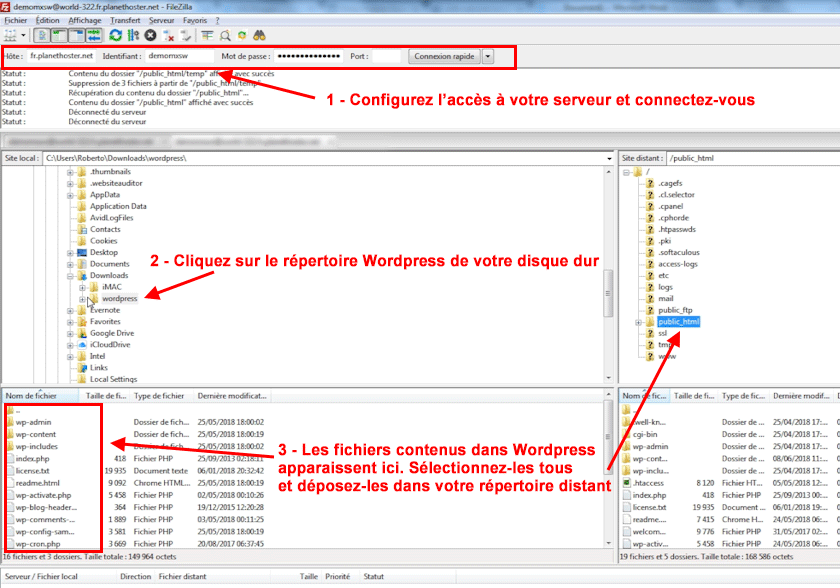The width and height of the screenshot is (840, 588).
Task: Select local wp-activate.php file
Action: 43,495
